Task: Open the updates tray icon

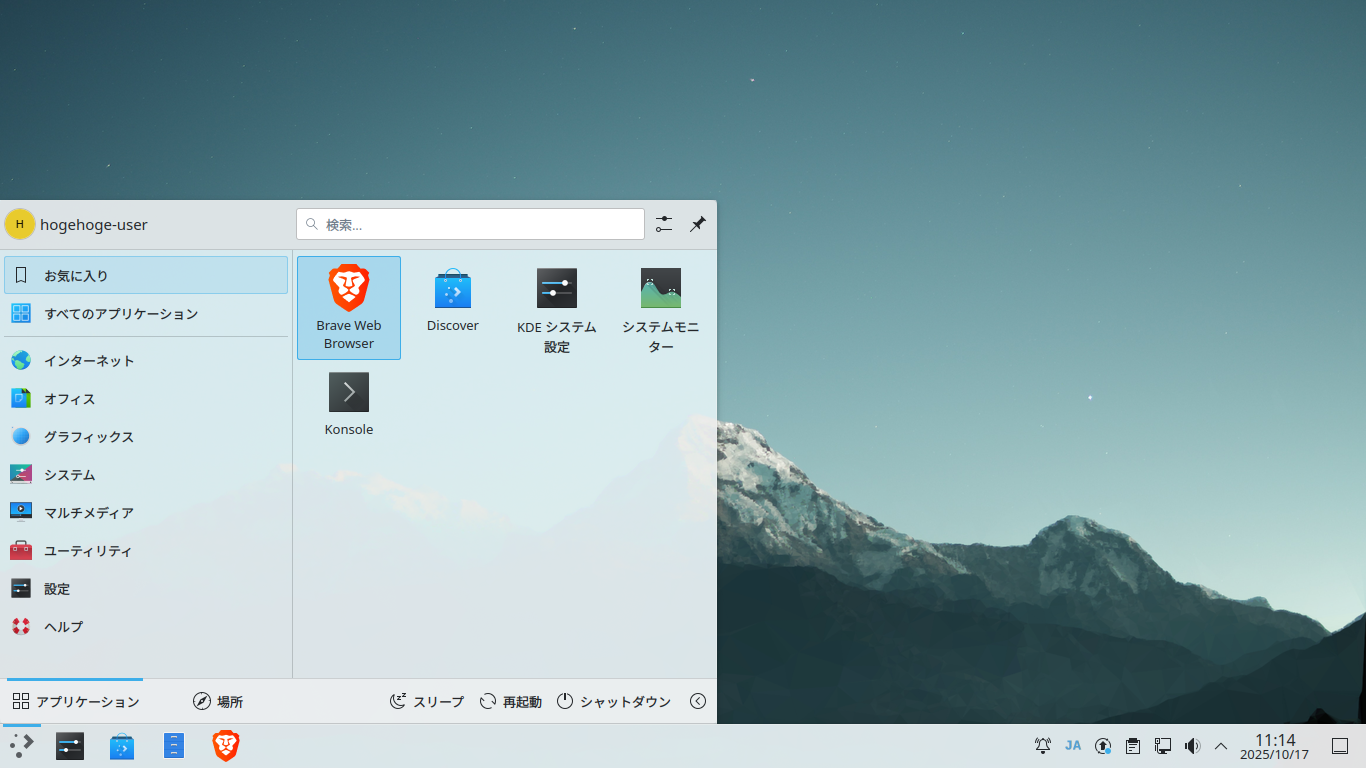Action: click(x=1103, y=745)
